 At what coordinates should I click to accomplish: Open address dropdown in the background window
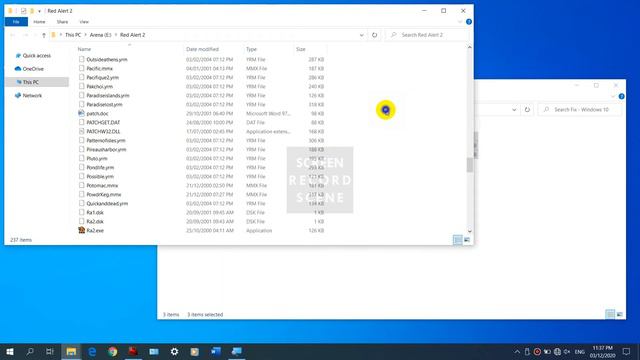[x=514, y=109]
